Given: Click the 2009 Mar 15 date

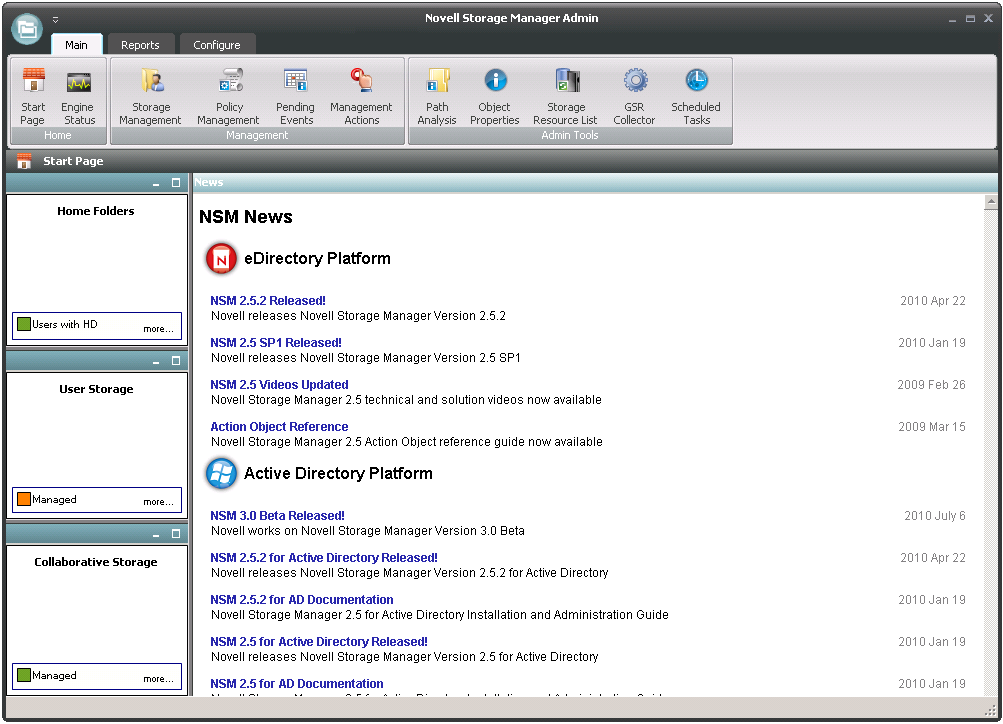Looking at the screenshot, I should coord(932,427).
